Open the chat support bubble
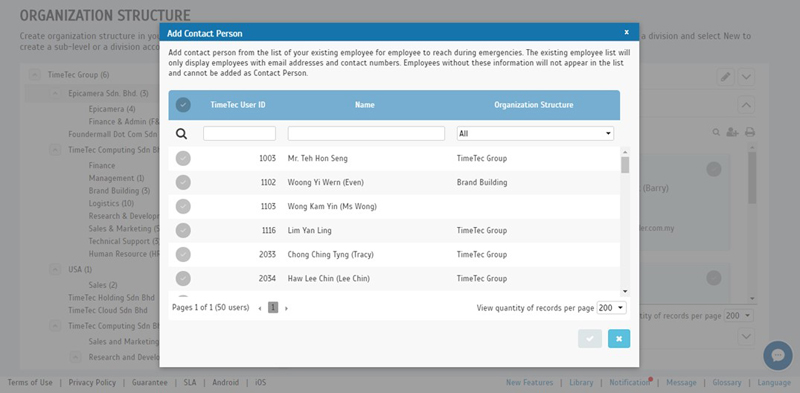Viewport: 800px width, 393px height. (778, 355)
